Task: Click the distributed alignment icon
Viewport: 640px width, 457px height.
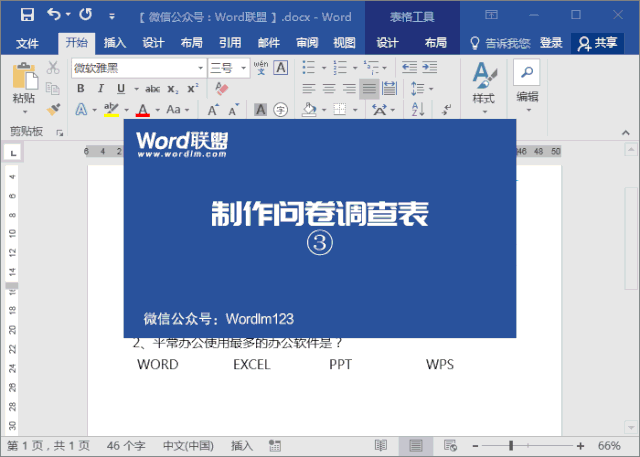Action: point(389,89)
